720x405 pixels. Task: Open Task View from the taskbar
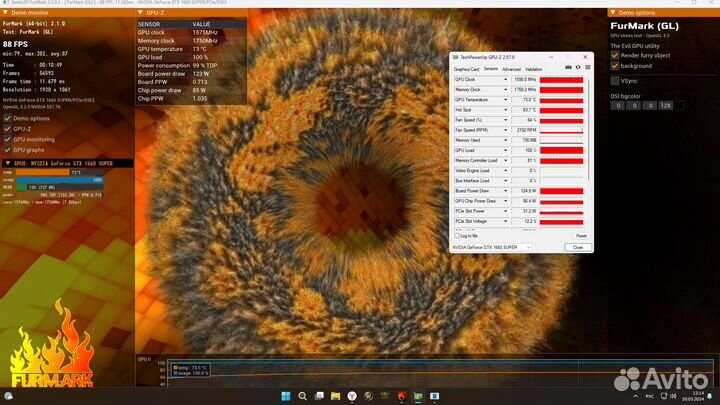click(319, 396)
